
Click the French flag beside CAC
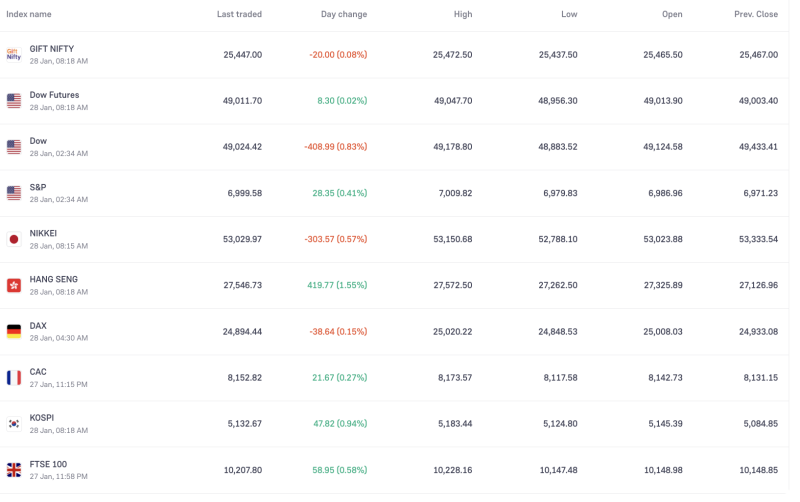point(14,378)
